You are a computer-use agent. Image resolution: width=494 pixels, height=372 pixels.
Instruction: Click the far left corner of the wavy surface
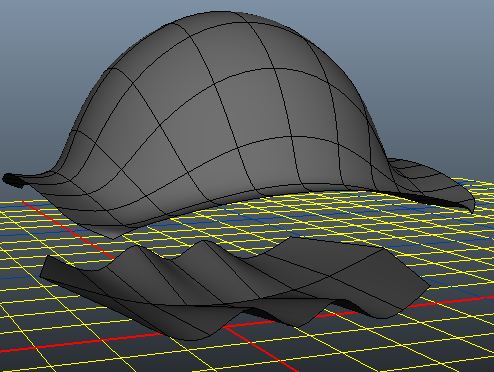click(45, 267)
